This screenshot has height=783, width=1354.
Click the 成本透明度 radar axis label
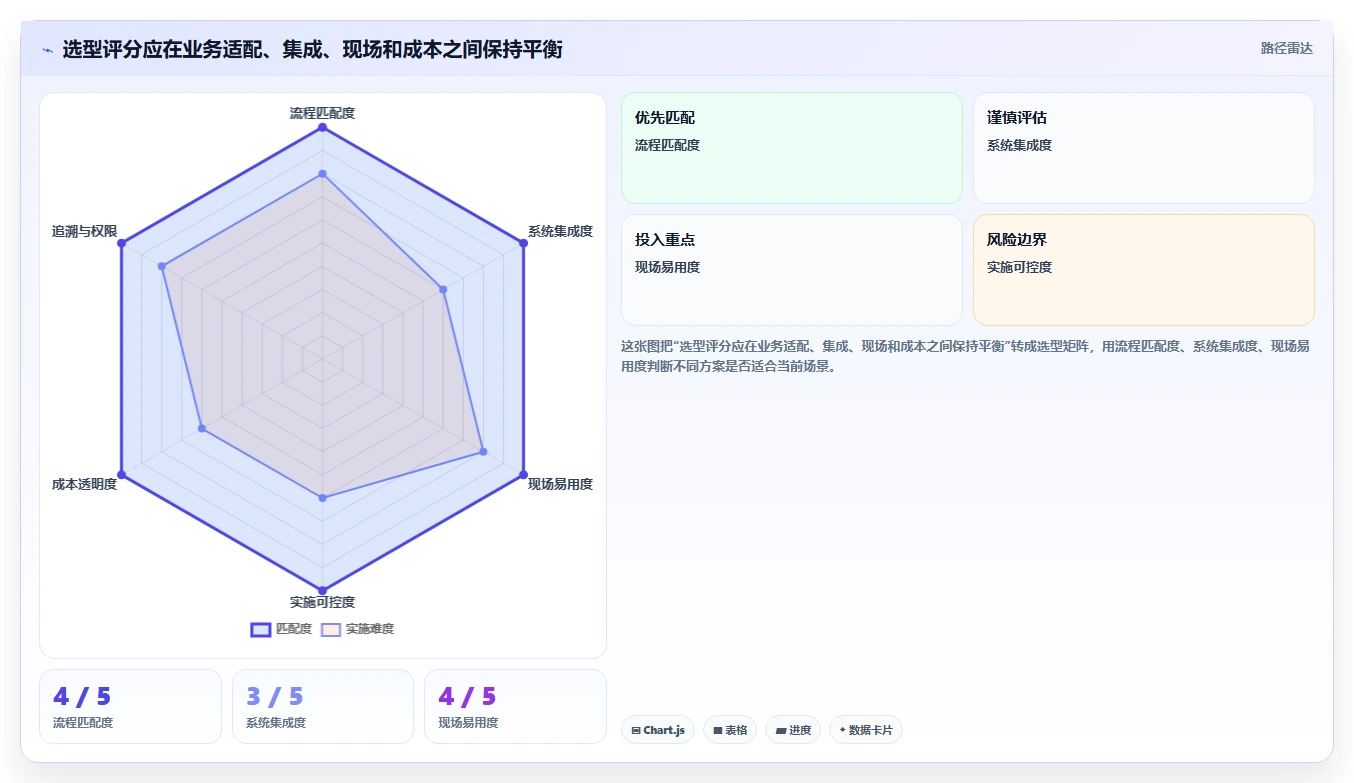click(x=84, y=484)
